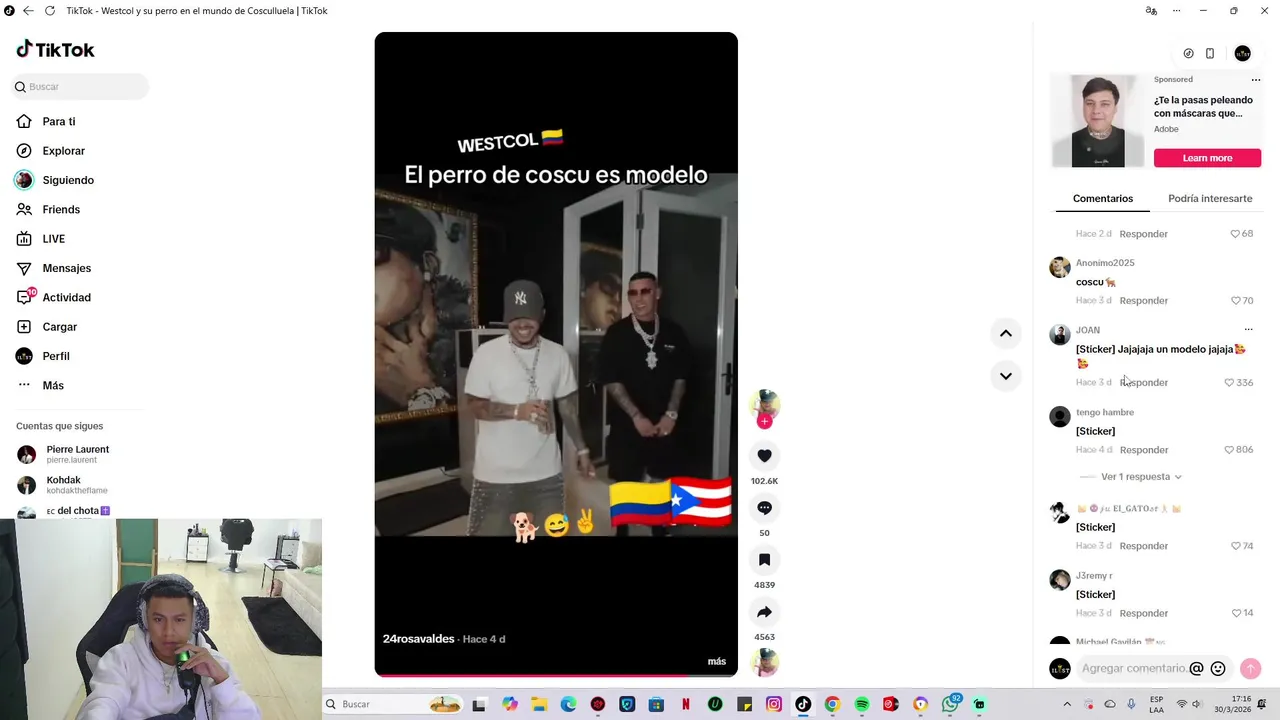Switch to Podría interesarte tab
This screenshot has width=1280, height=720.
(1210, 199)
